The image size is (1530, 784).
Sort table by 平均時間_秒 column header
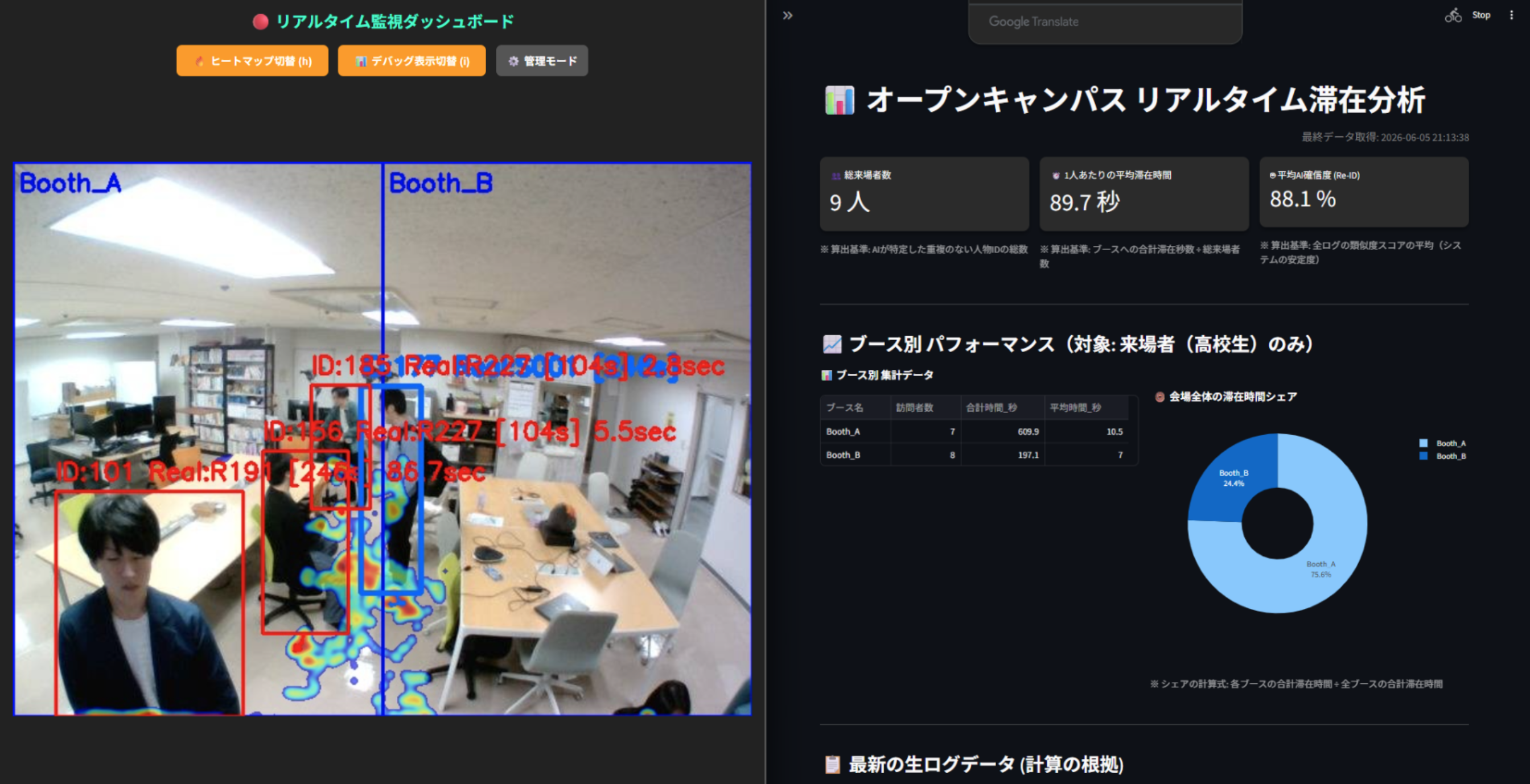point(1087,407)
